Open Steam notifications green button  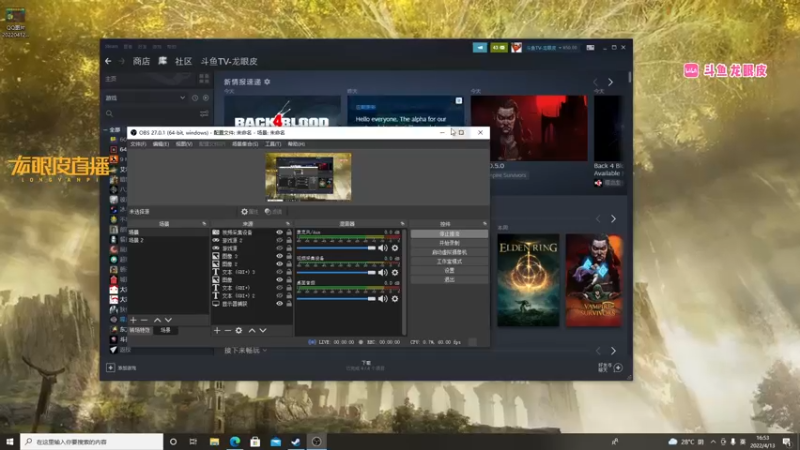point(498,47)
